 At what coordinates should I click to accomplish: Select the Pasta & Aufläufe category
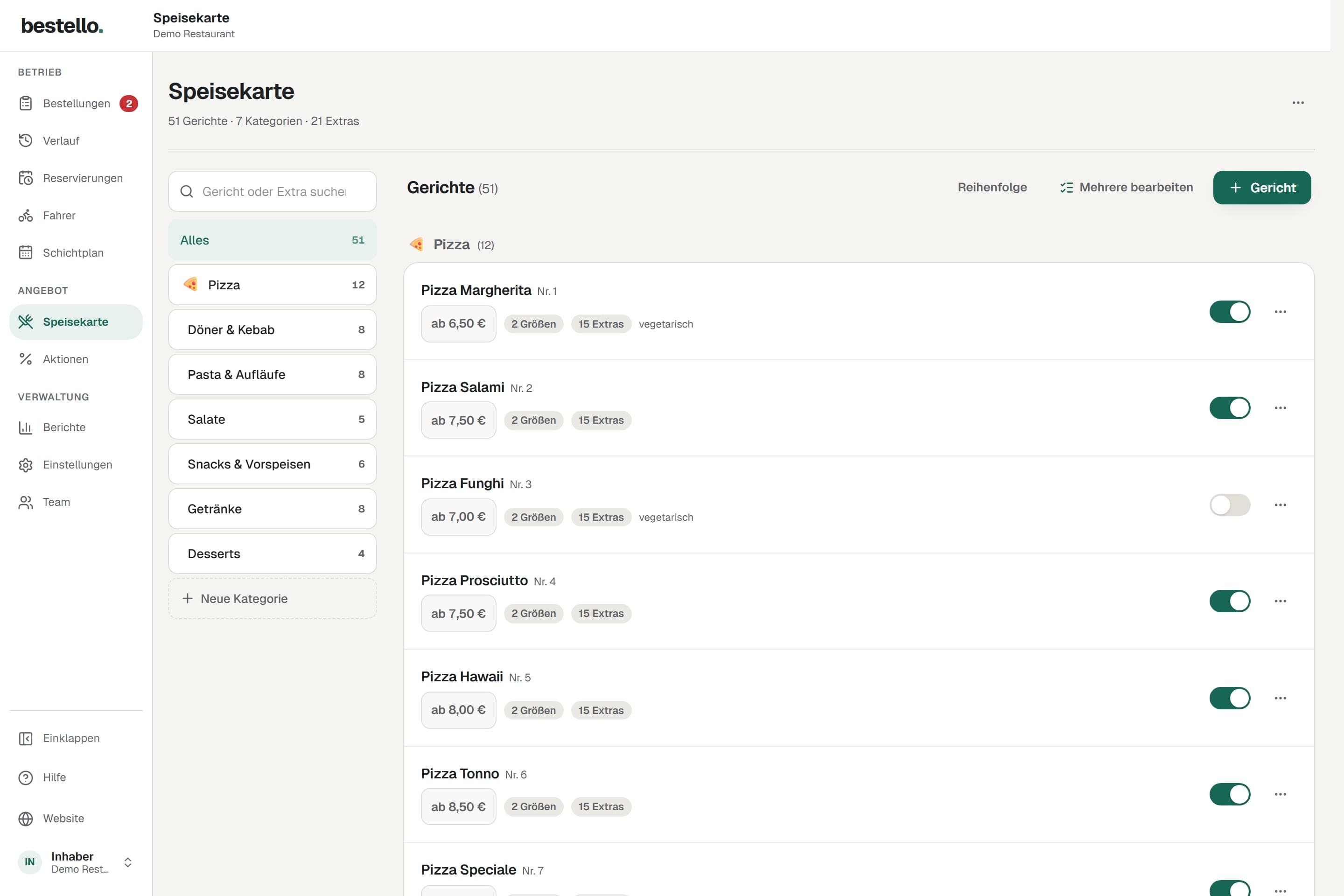click(x=272, y=374)
